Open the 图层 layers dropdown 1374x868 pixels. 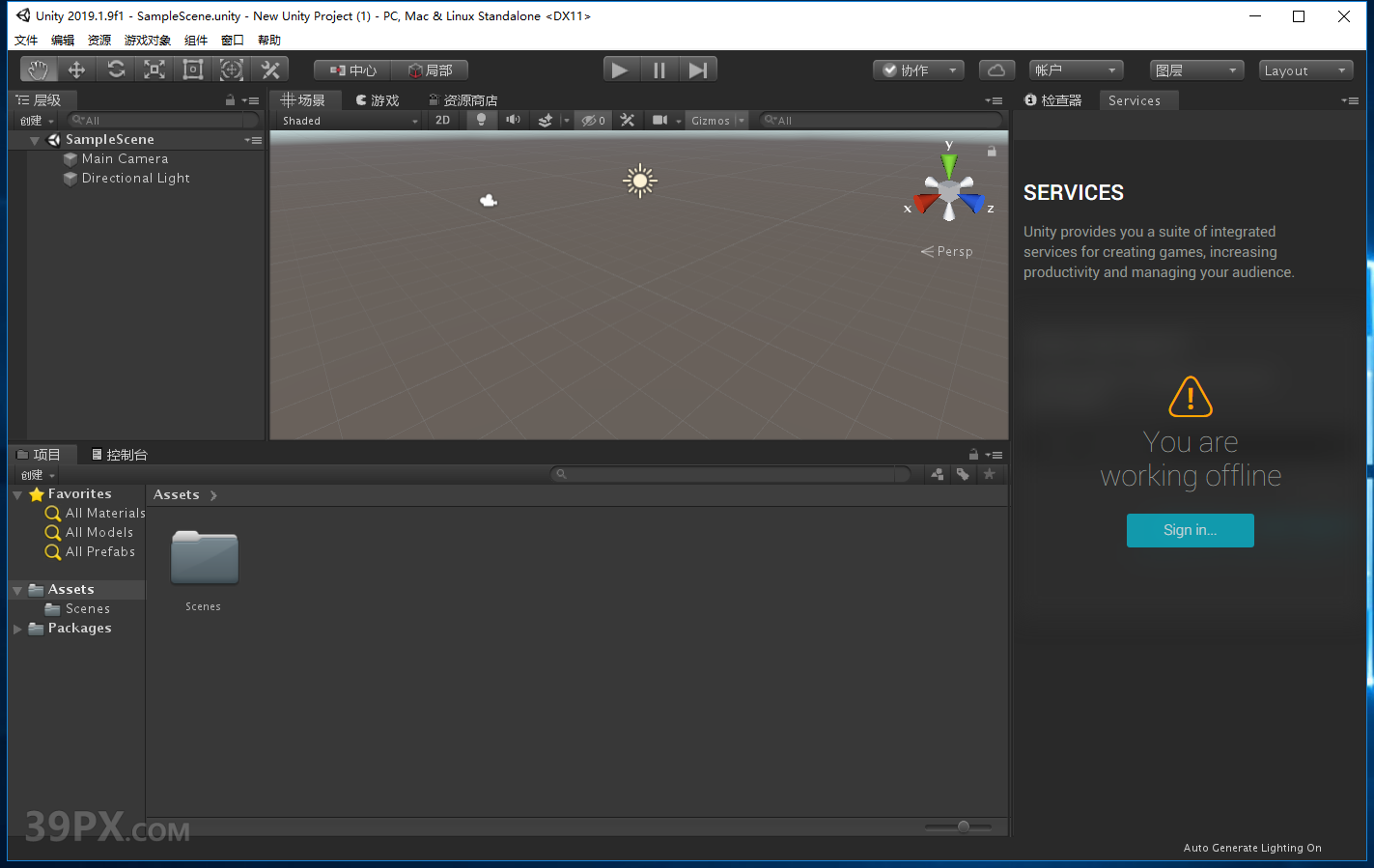(1196, 70)
